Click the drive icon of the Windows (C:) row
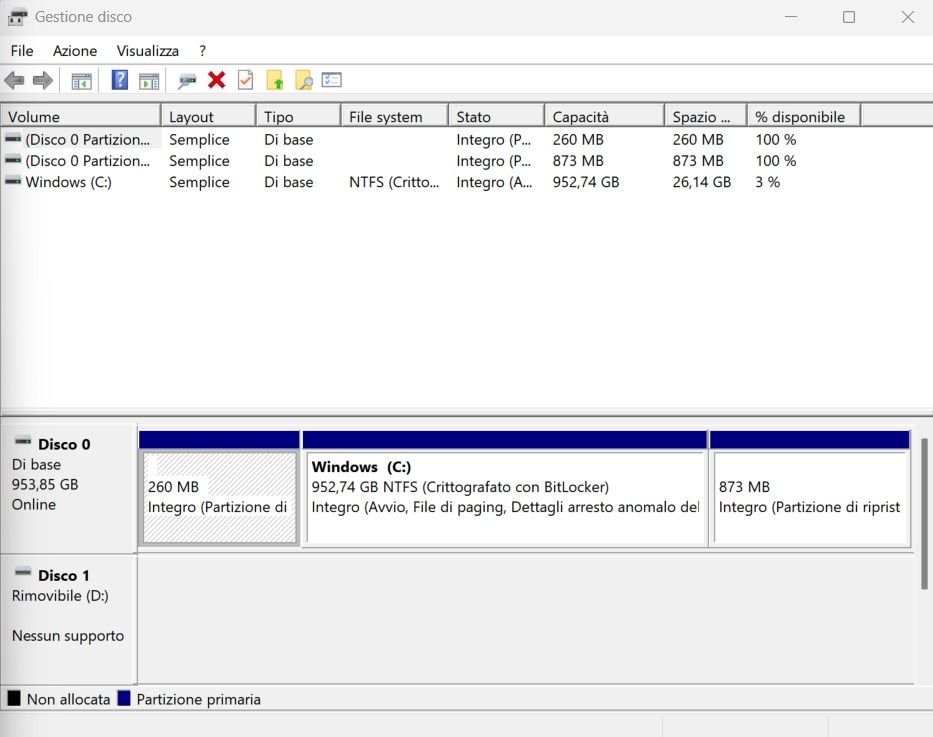933x737 pixels. (13, 181)
